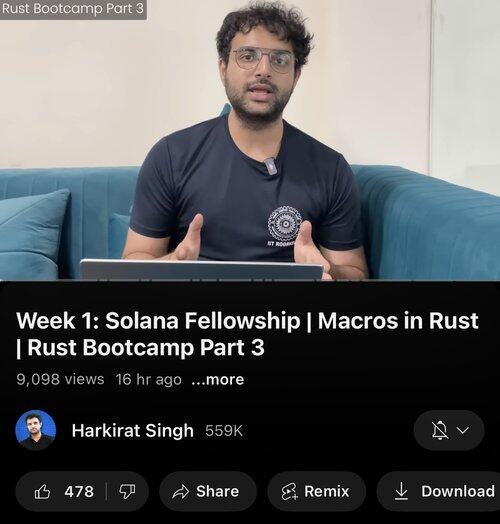This screenshot has height=524, width=500.
Task: Click the 559K subscriber count
Action: 224,431
